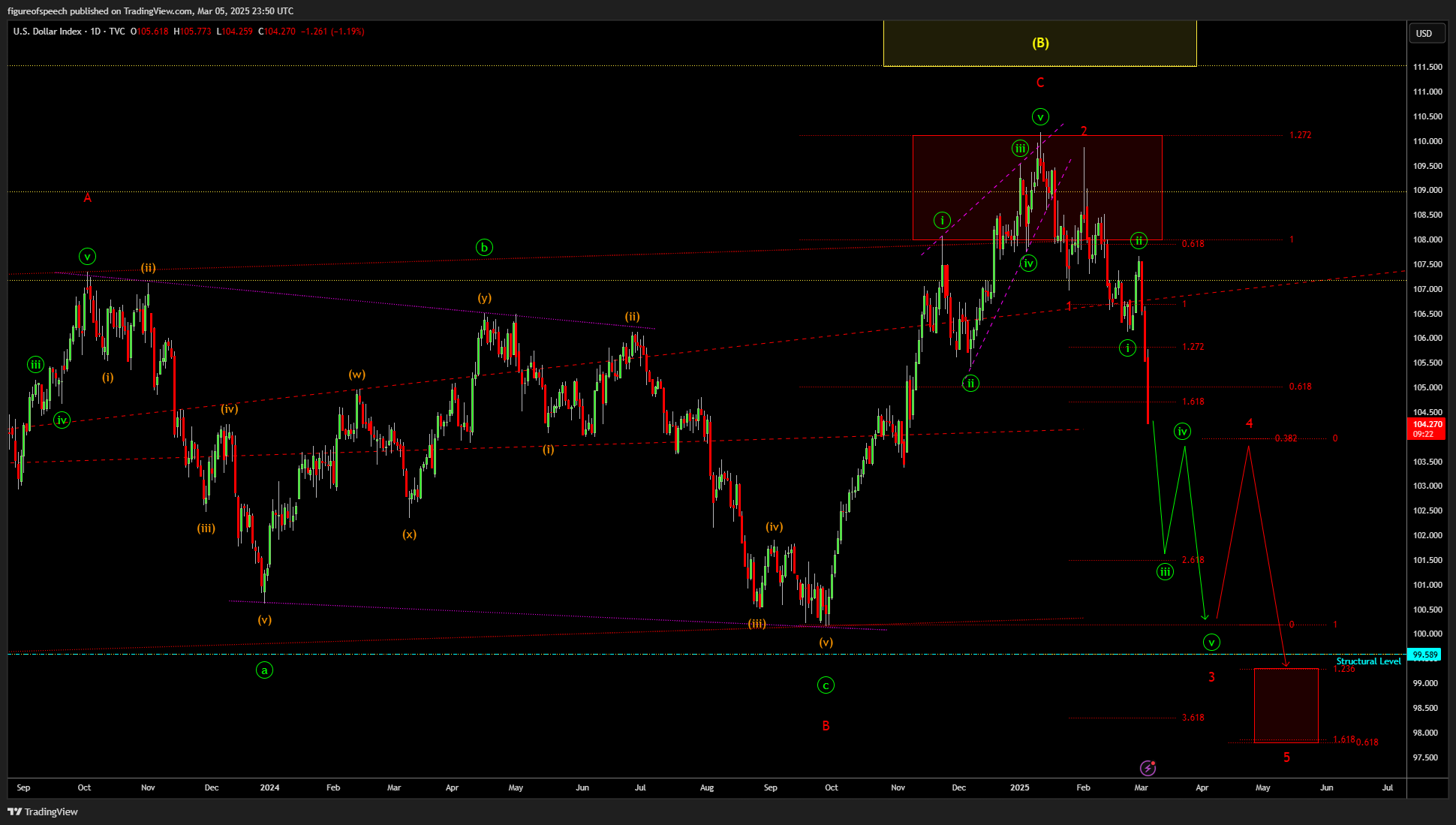This screenshot has height=825, width=1456.
Task: Click the 3.618 Fibonacci label
Action: pyautogui.click(x=1193, y=718)
